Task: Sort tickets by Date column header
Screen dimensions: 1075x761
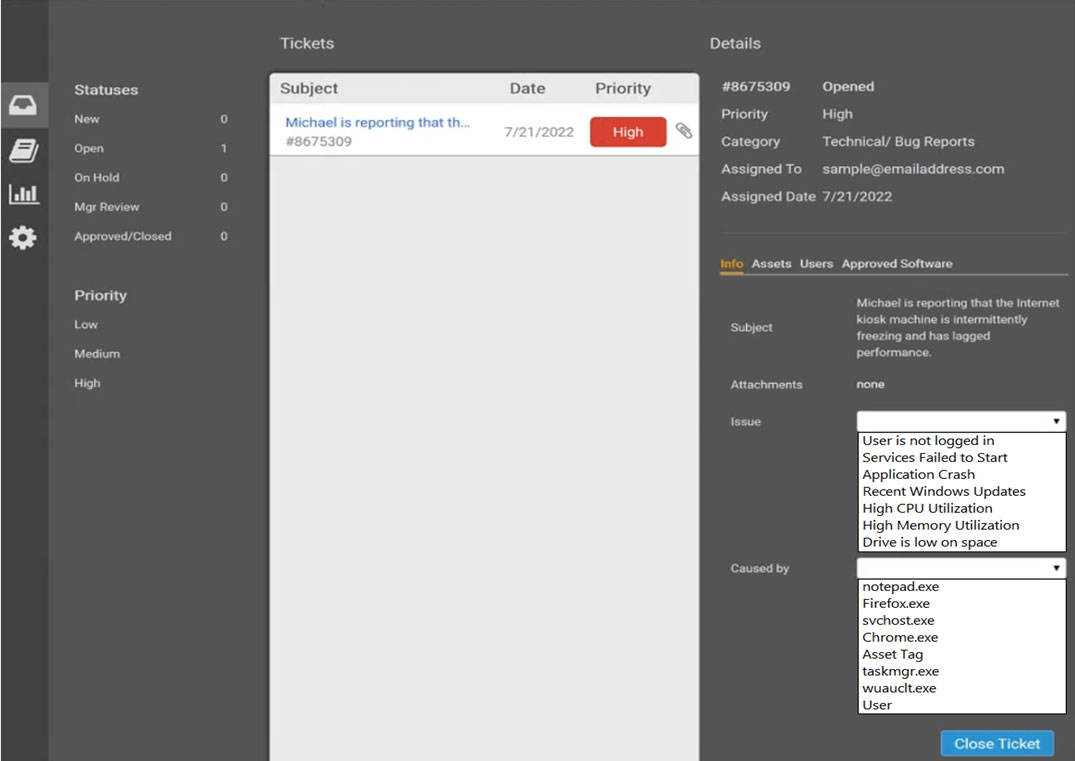Action: point(527,88)
